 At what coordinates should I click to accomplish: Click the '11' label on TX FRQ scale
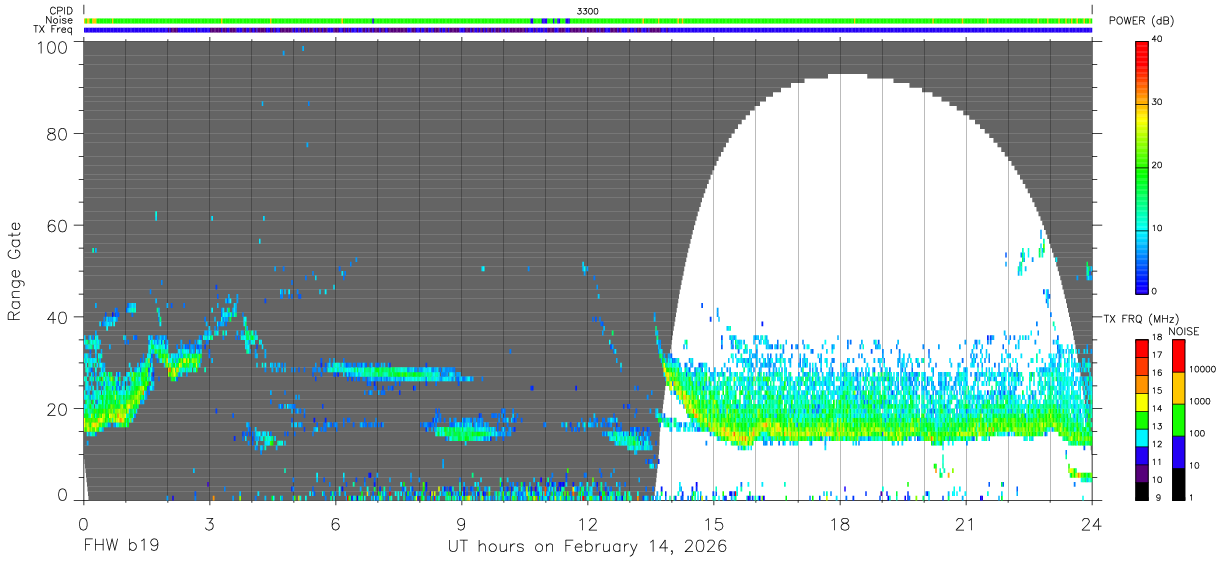(x=1157, y=462)
